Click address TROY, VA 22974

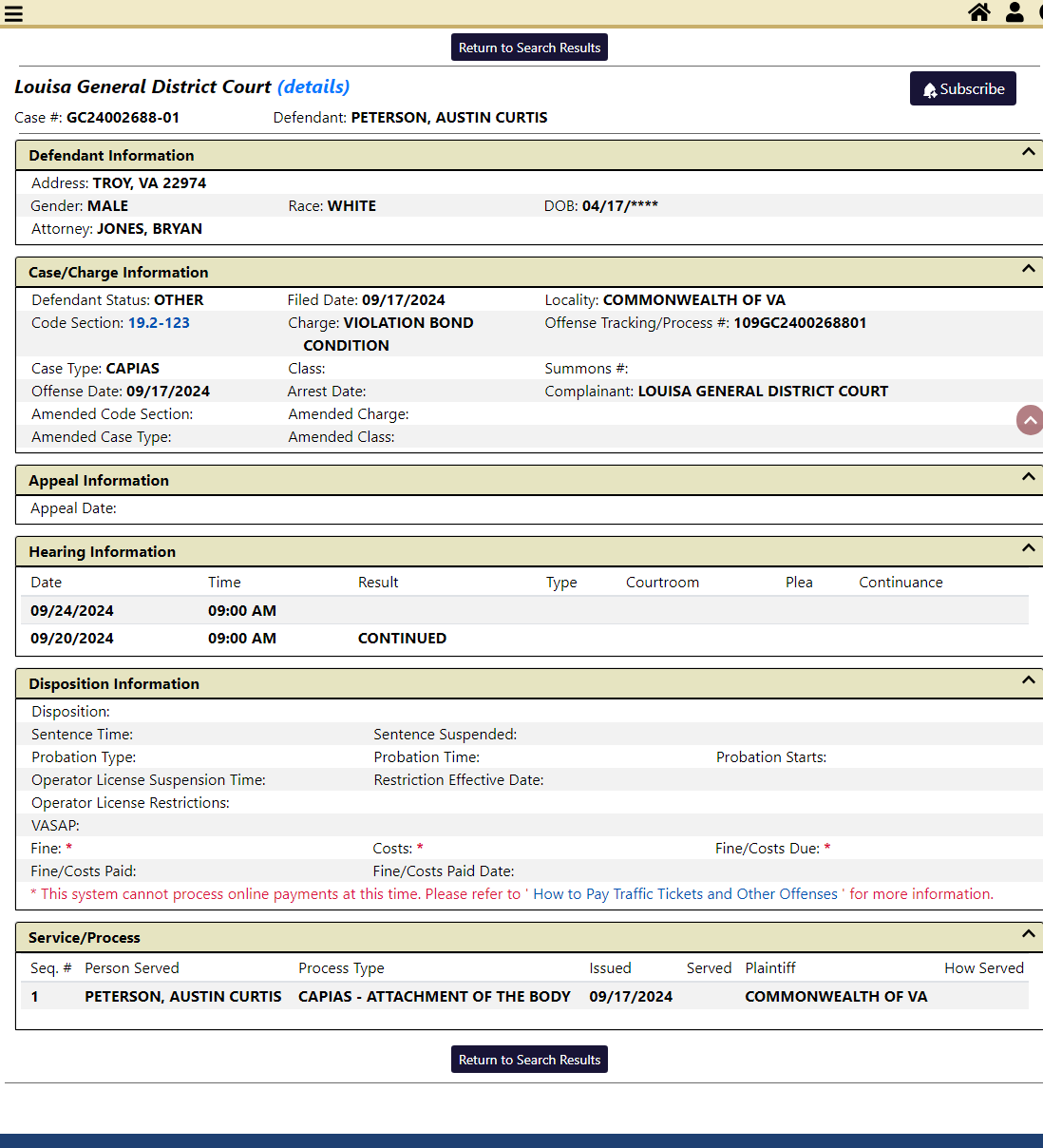[x=149, y=183]
